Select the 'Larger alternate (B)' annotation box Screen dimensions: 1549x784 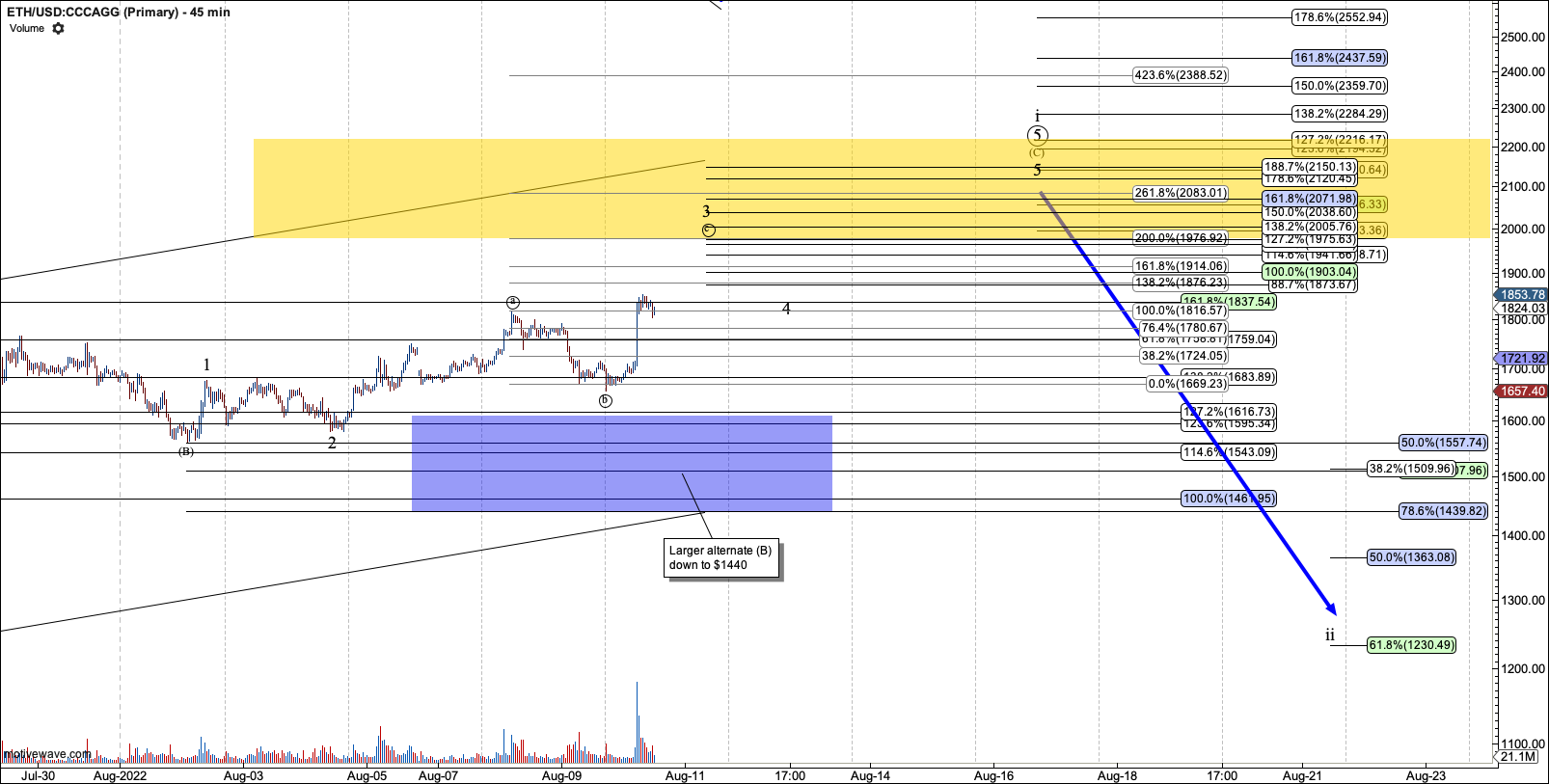tap(722, 558)
